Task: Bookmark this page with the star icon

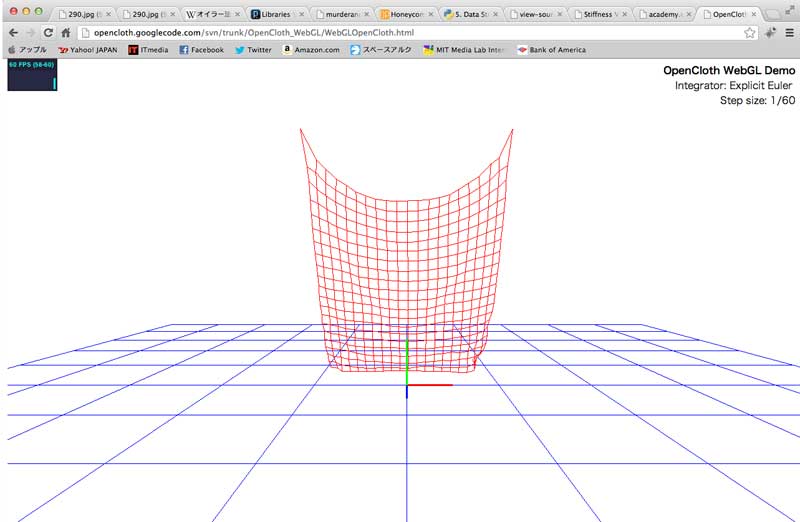Action: (750, 32)
